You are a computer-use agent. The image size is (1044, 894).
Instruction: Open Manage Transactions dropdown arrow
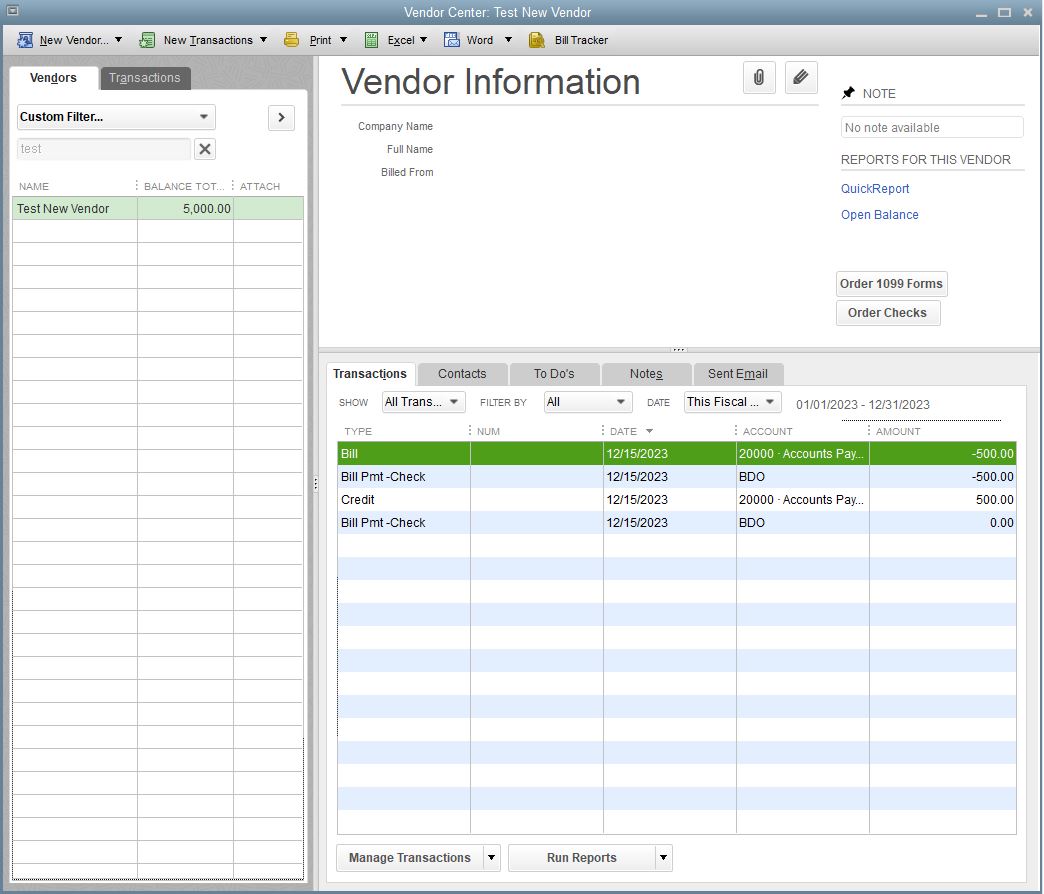coord(491,857)
